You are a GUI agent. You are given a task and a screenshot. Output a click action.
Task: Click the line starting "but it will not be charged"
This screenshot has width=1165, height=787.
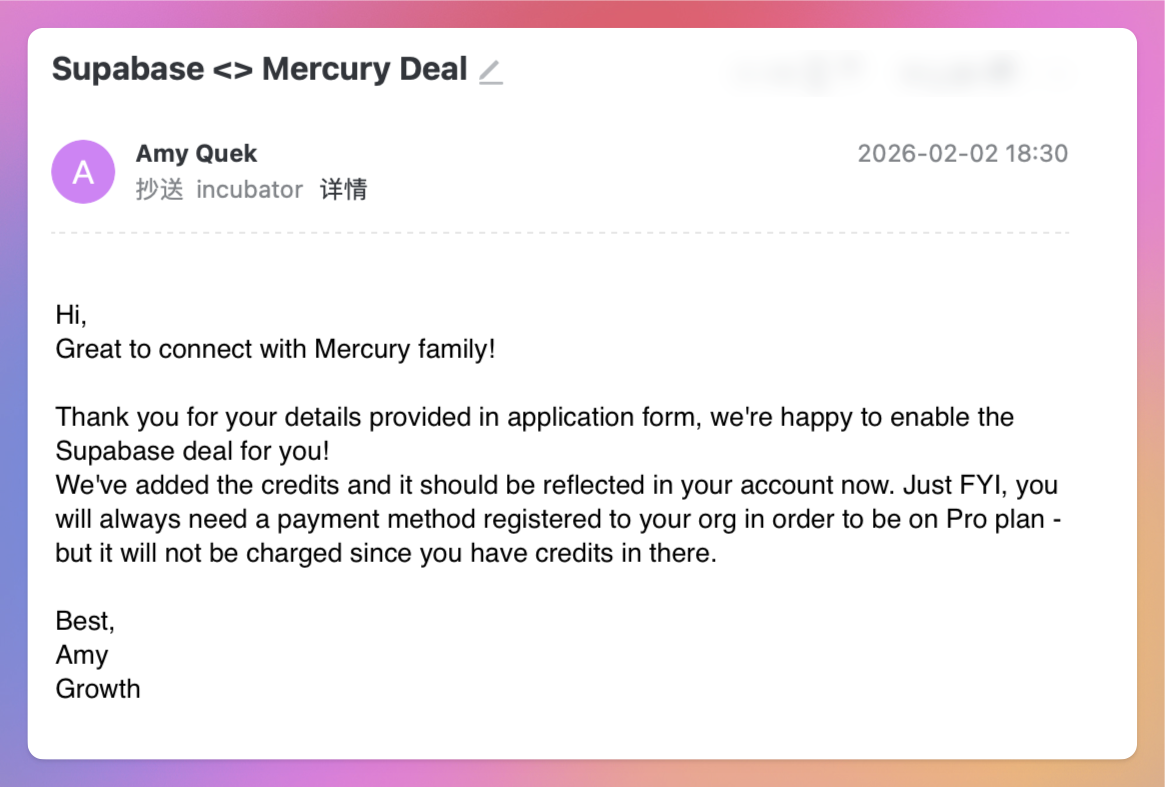(386, 554)
